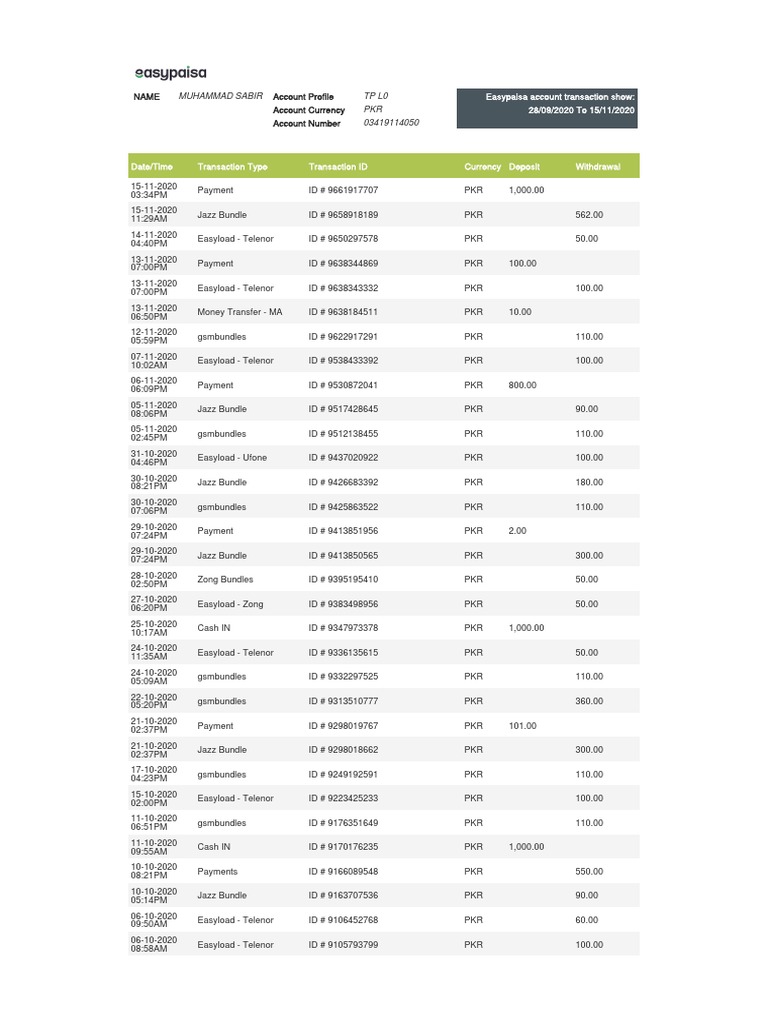Click the Payments entry dated 10-10-2020

point(218,872)
